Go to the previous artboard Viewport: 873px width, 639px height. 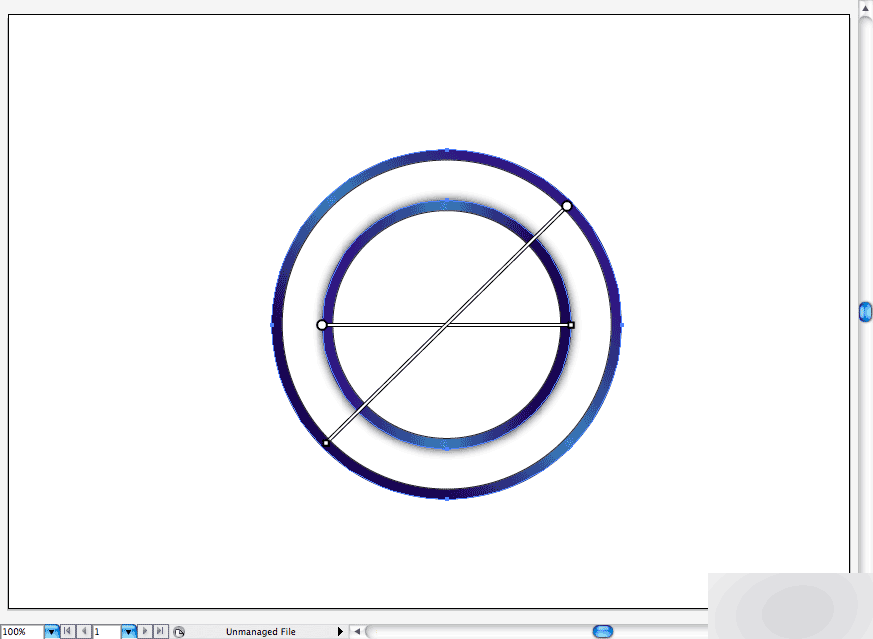click(x=84, y=631)
